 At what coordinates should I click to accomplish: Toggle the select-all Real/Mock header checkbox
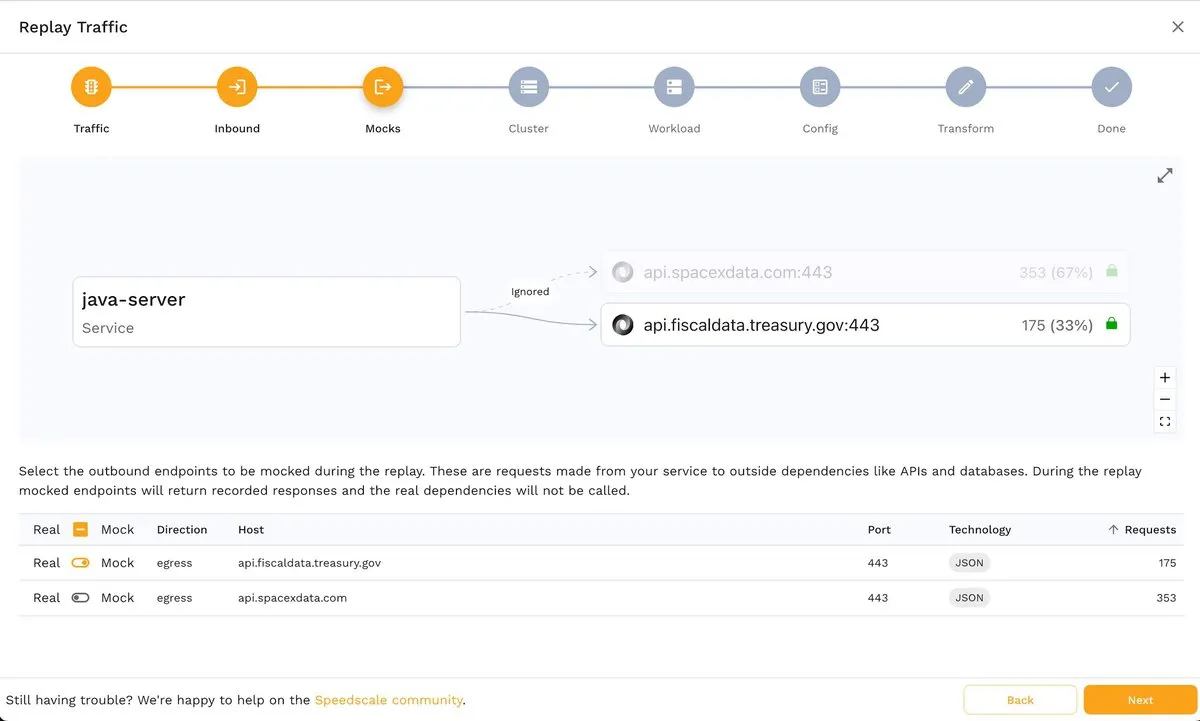(81, 530)
